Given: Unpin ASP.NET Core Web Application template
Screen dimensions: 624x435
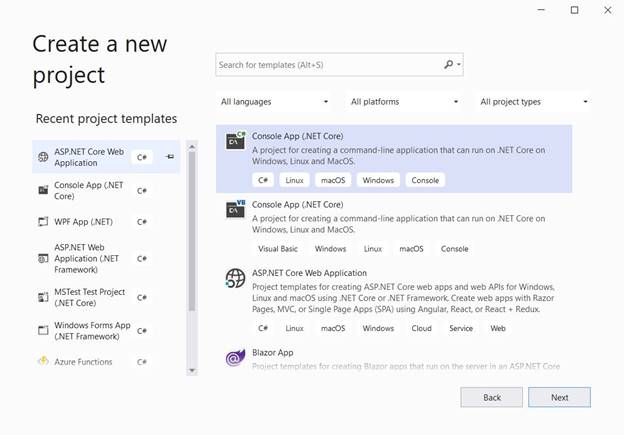Looking at the screenshot, I should tap(170, 157).
